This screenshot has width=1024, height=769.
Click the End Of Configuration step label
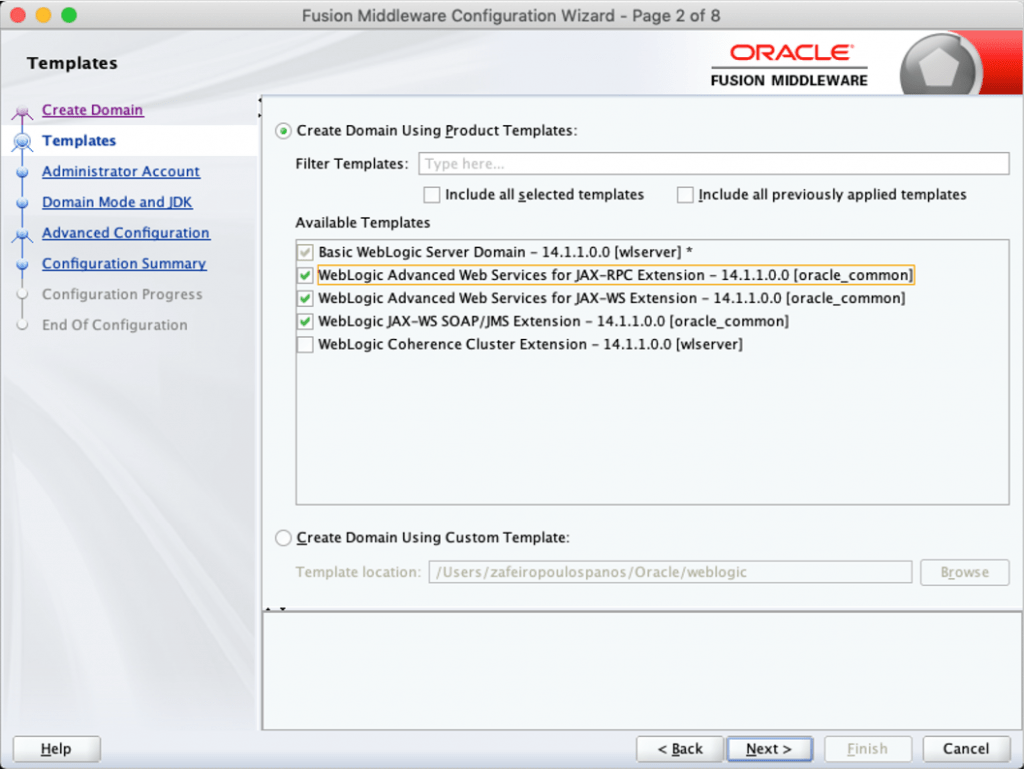[x=114, y=325]
